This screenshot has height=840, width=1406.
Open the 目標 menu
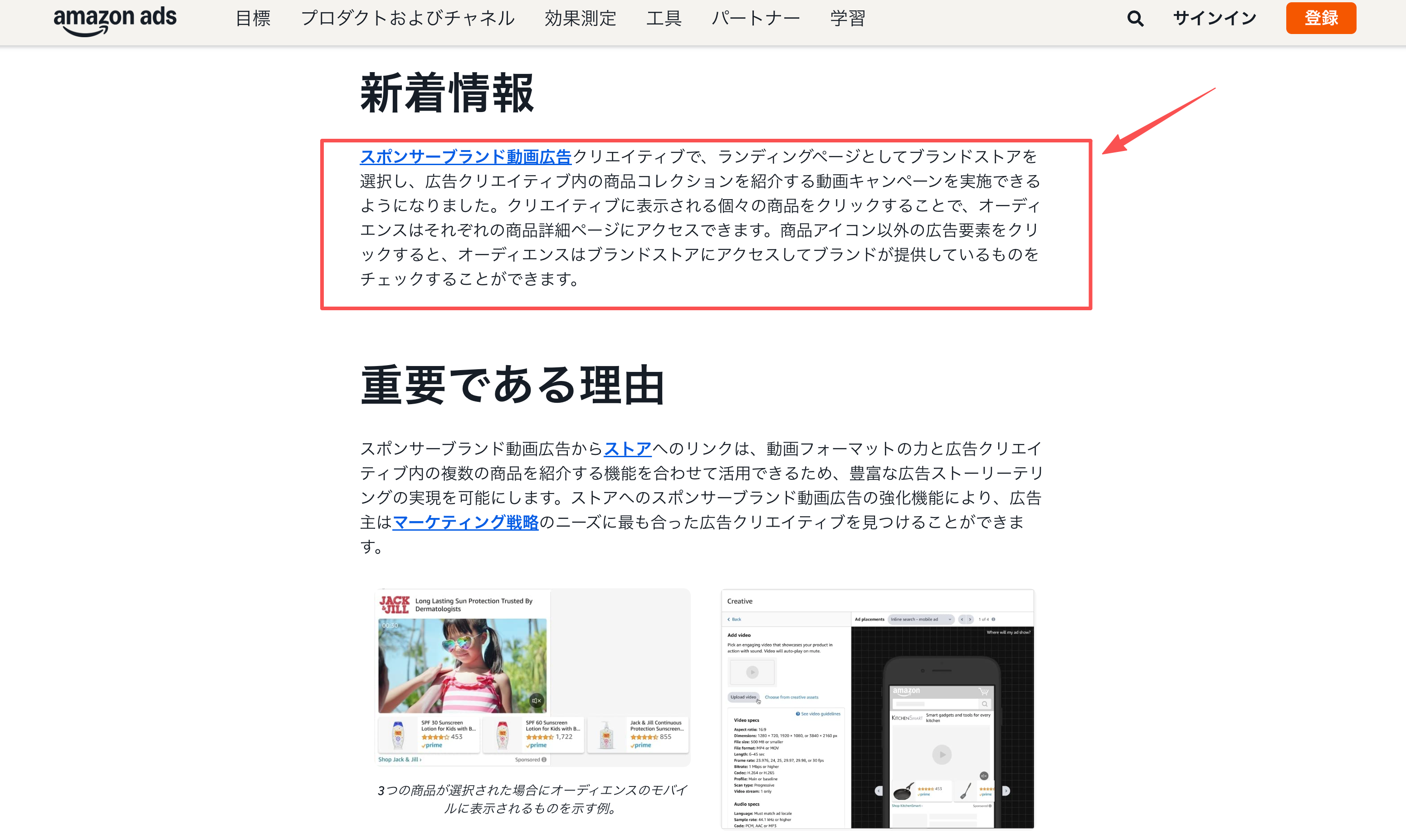[x=253, y=19]
